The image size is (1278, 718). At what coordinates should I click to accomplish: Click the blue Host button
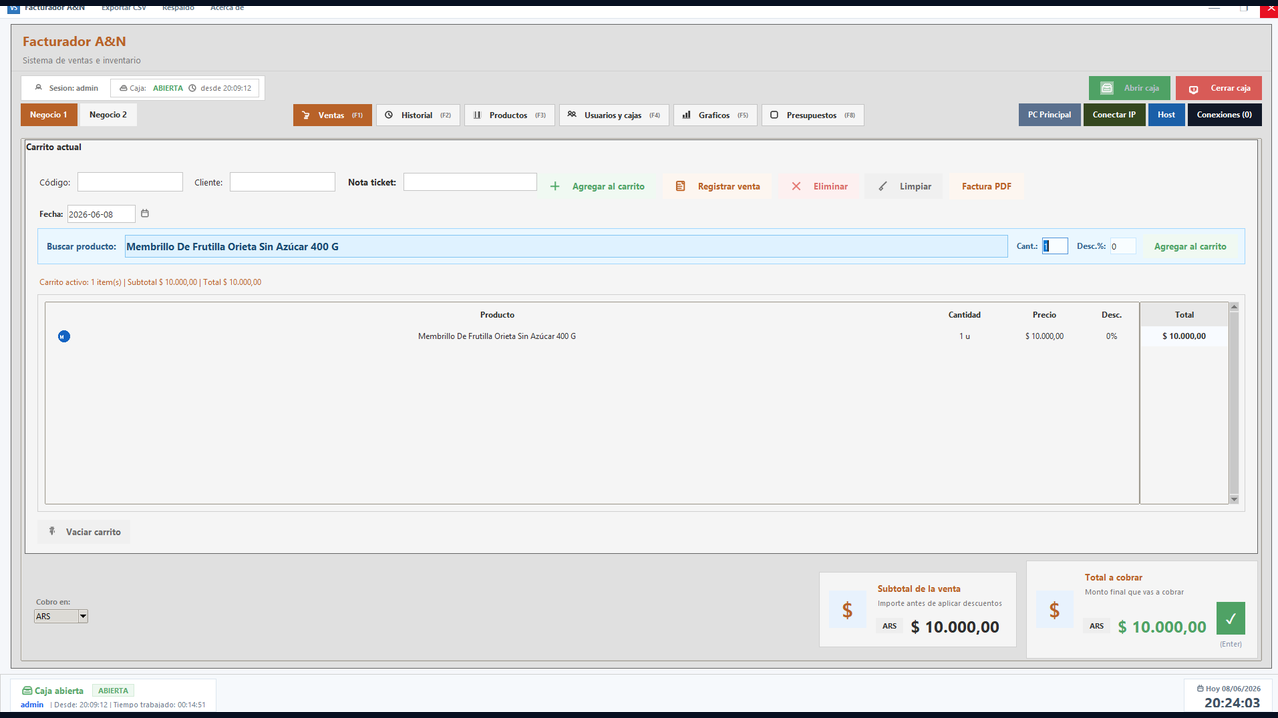click(x=1166, y=115)
